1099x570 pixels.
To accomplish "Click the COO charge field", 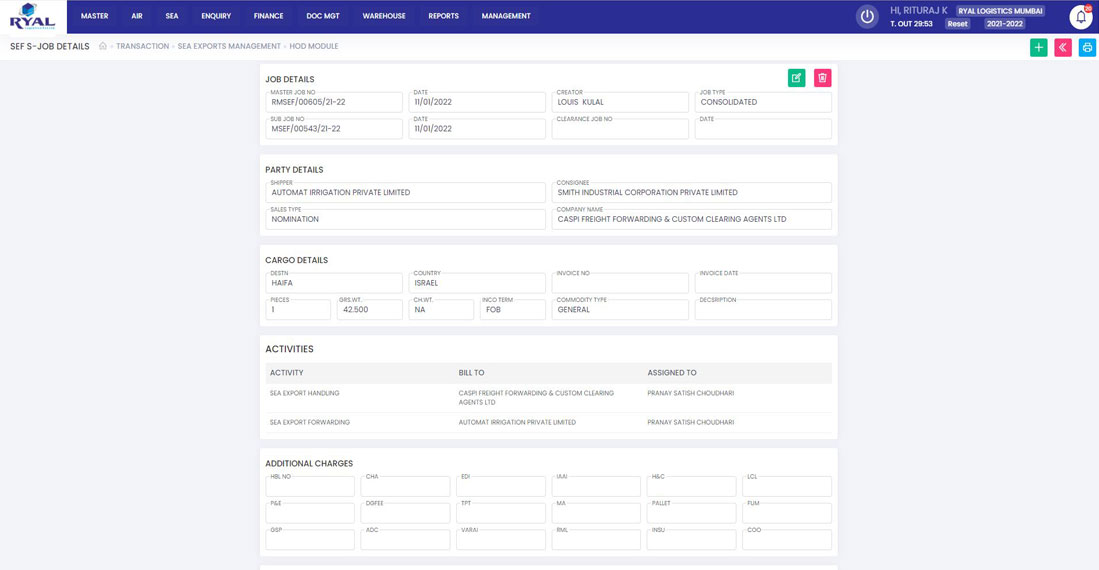I will 787,540.
